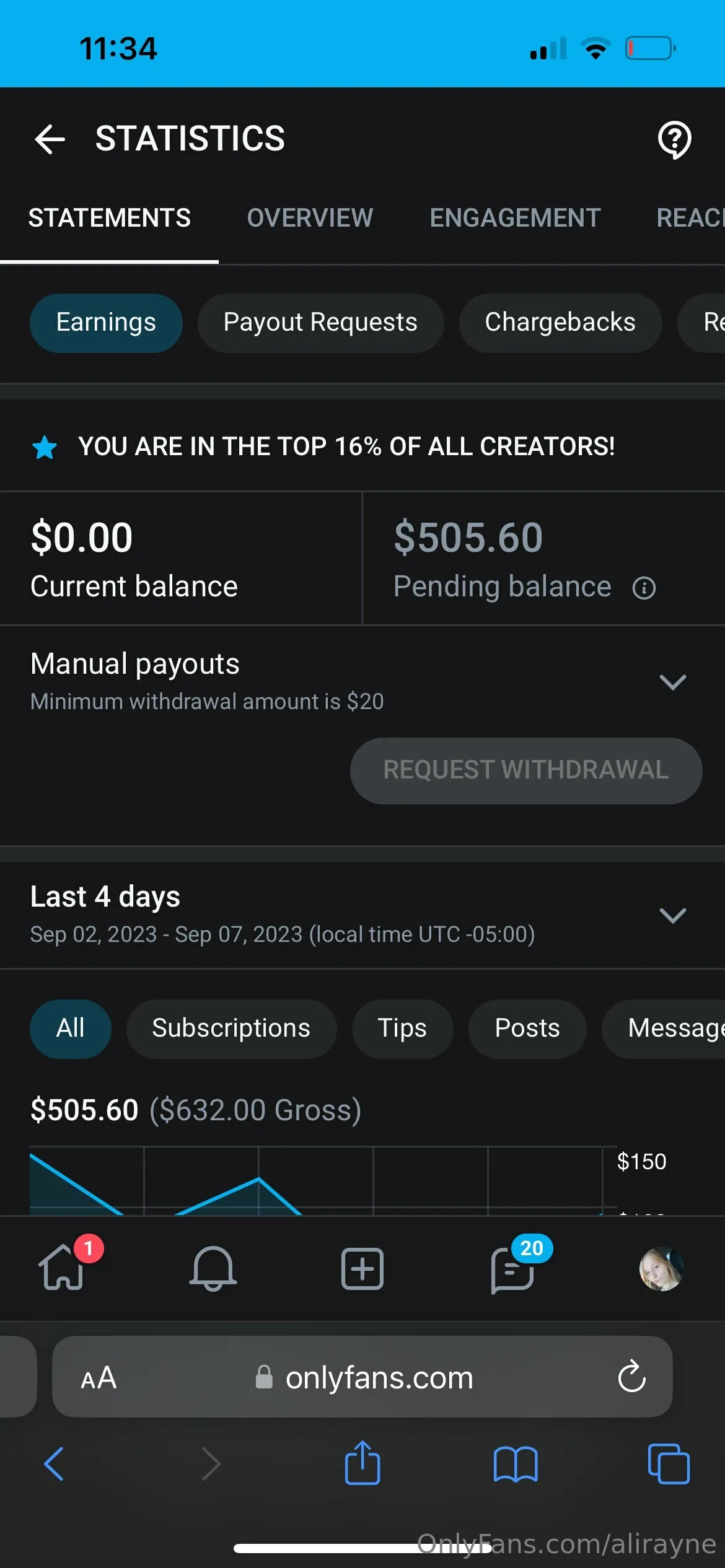Open the help question mark icon
This screenshot has width=725, height=1568.
[x=674, y=140]
